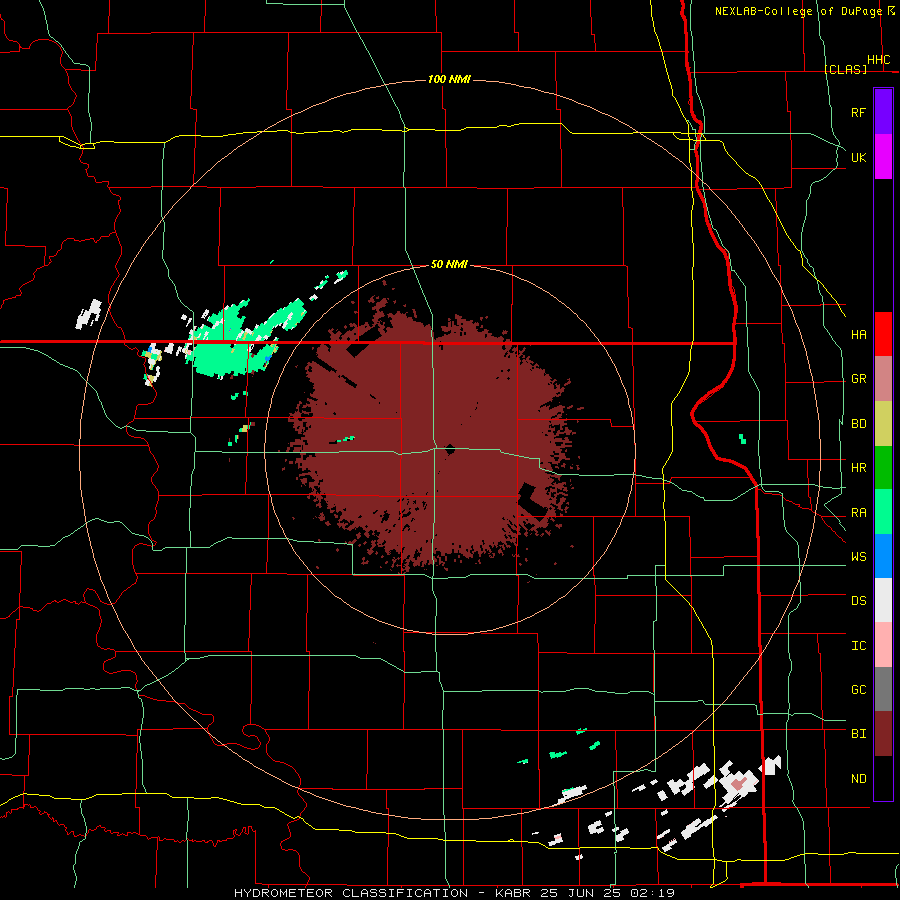Click the HA legend label
The width and height of the screenshot is (900, 900).
coord(858,335)
